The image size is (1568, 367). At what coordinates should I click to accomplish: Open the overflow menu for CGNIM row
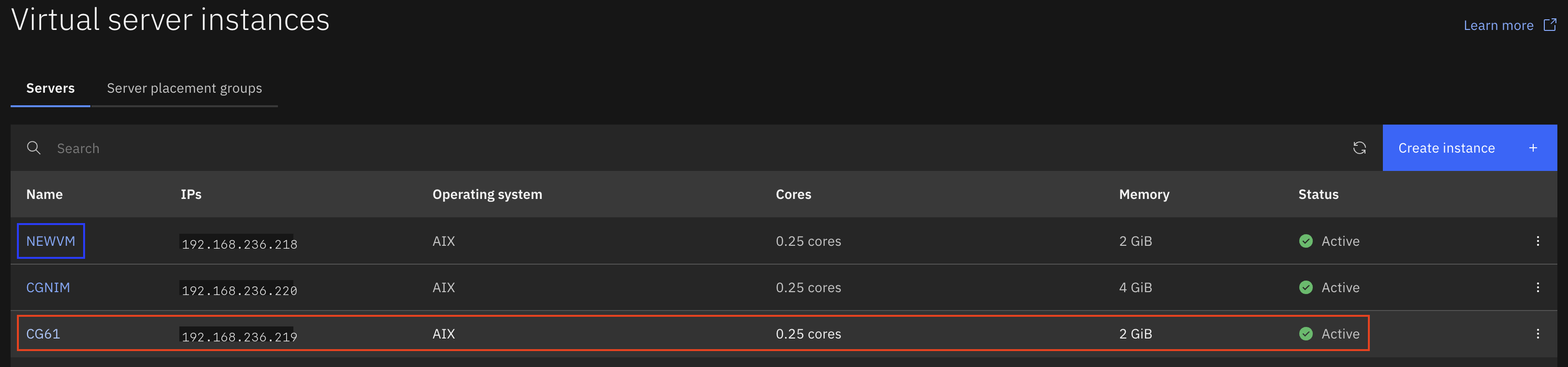pos(1538,287)
